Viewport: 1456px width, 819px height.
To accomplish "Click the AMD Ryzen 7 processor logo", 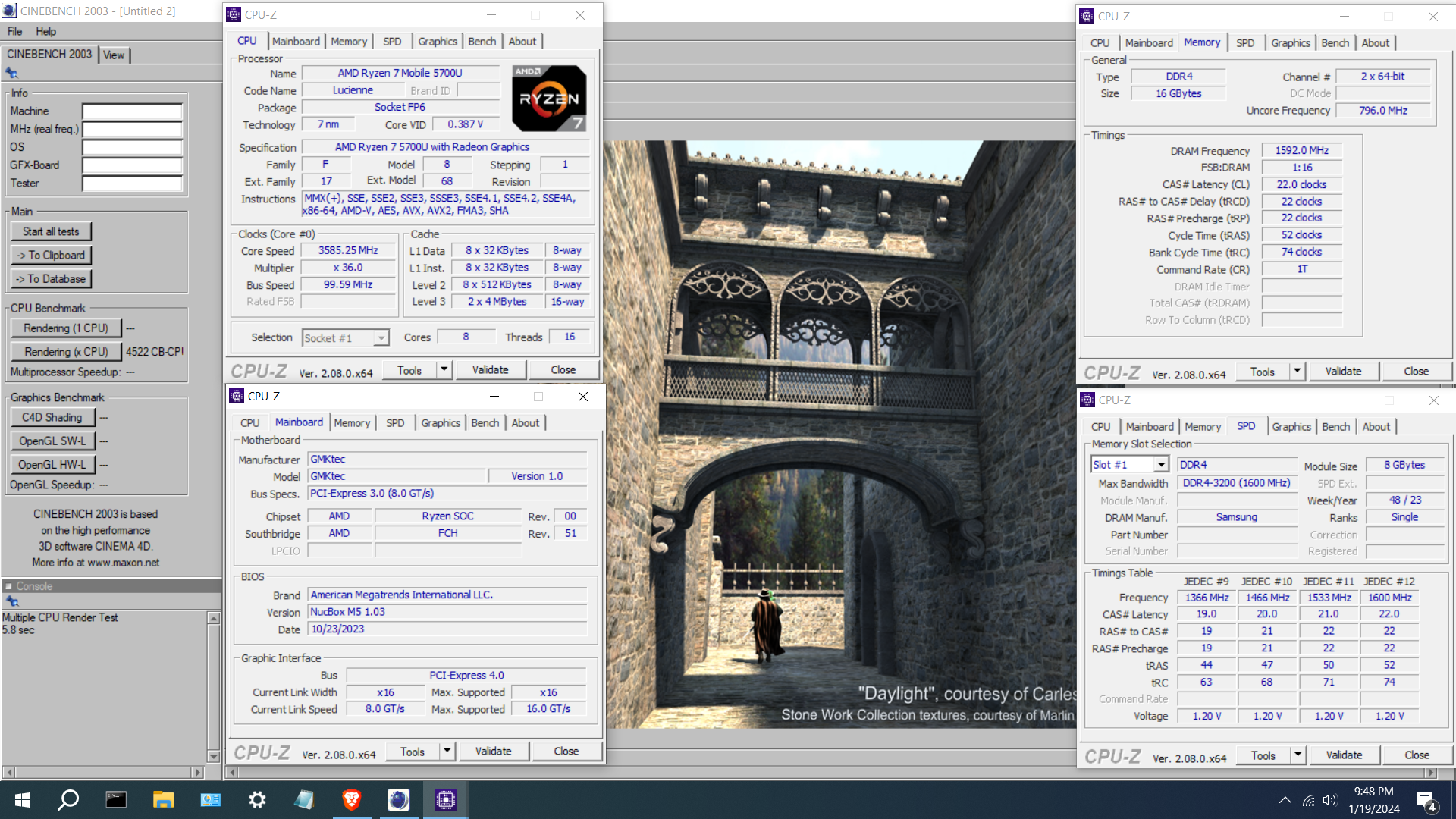I will [x=549, y=99].
